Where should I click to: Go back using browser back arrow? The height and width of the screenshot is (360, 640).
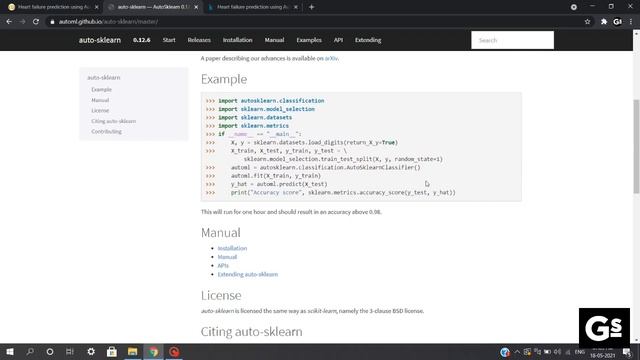pos(9,22)
